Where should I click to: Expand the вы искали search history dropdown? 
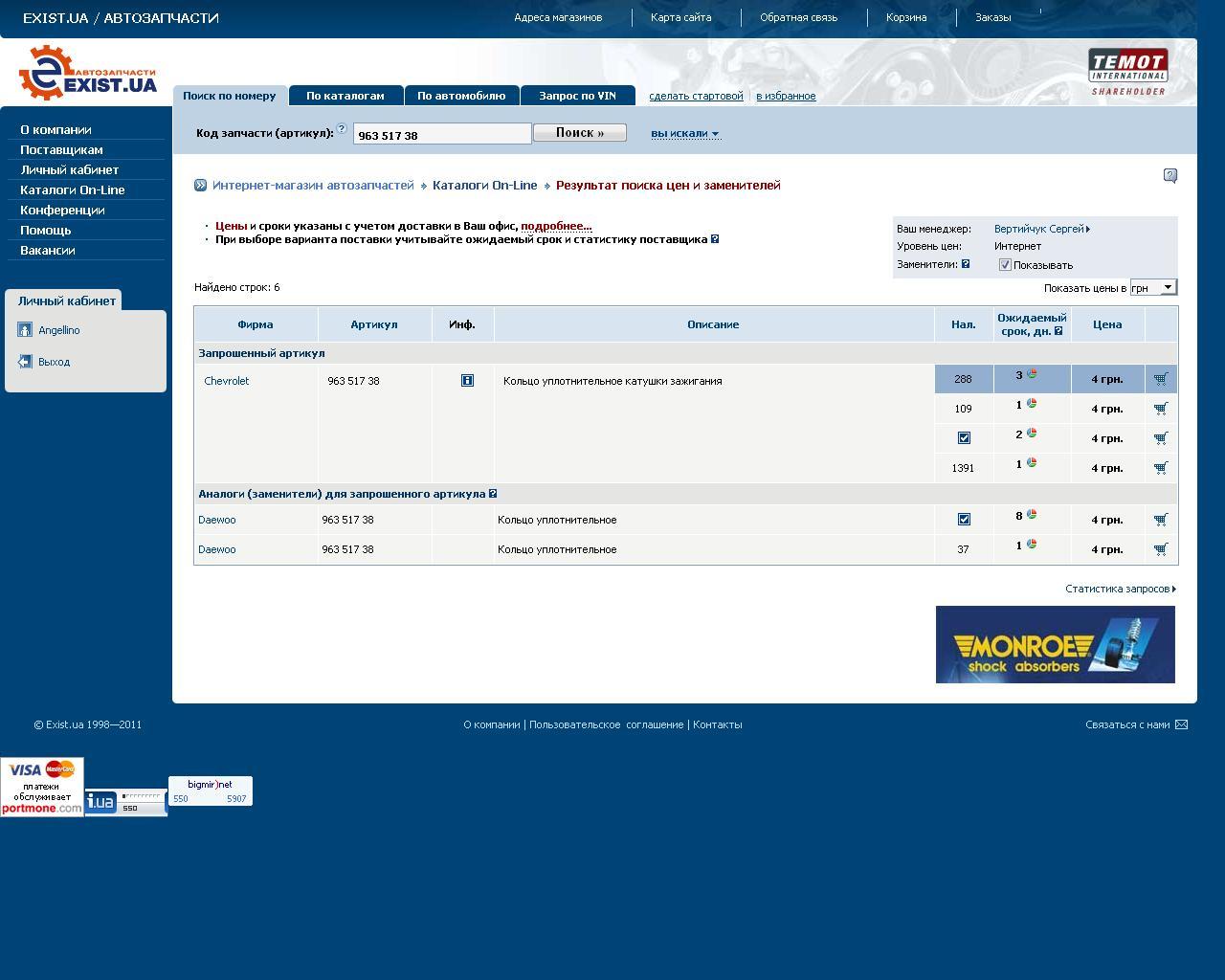684,134
